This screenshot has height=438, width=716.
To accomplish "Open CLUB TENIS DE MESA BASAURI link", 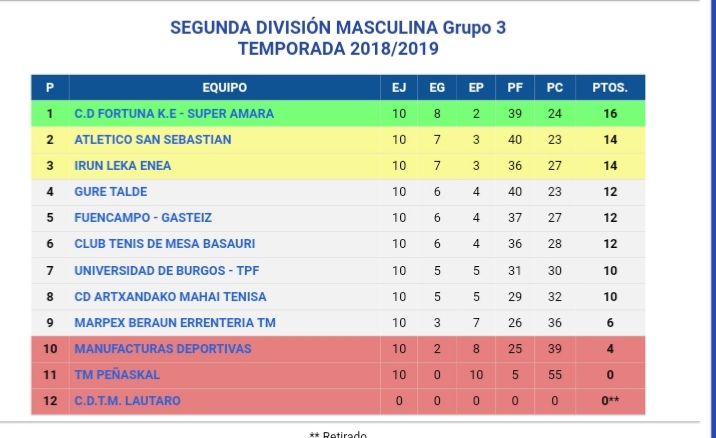I will (x=164, y=243).
